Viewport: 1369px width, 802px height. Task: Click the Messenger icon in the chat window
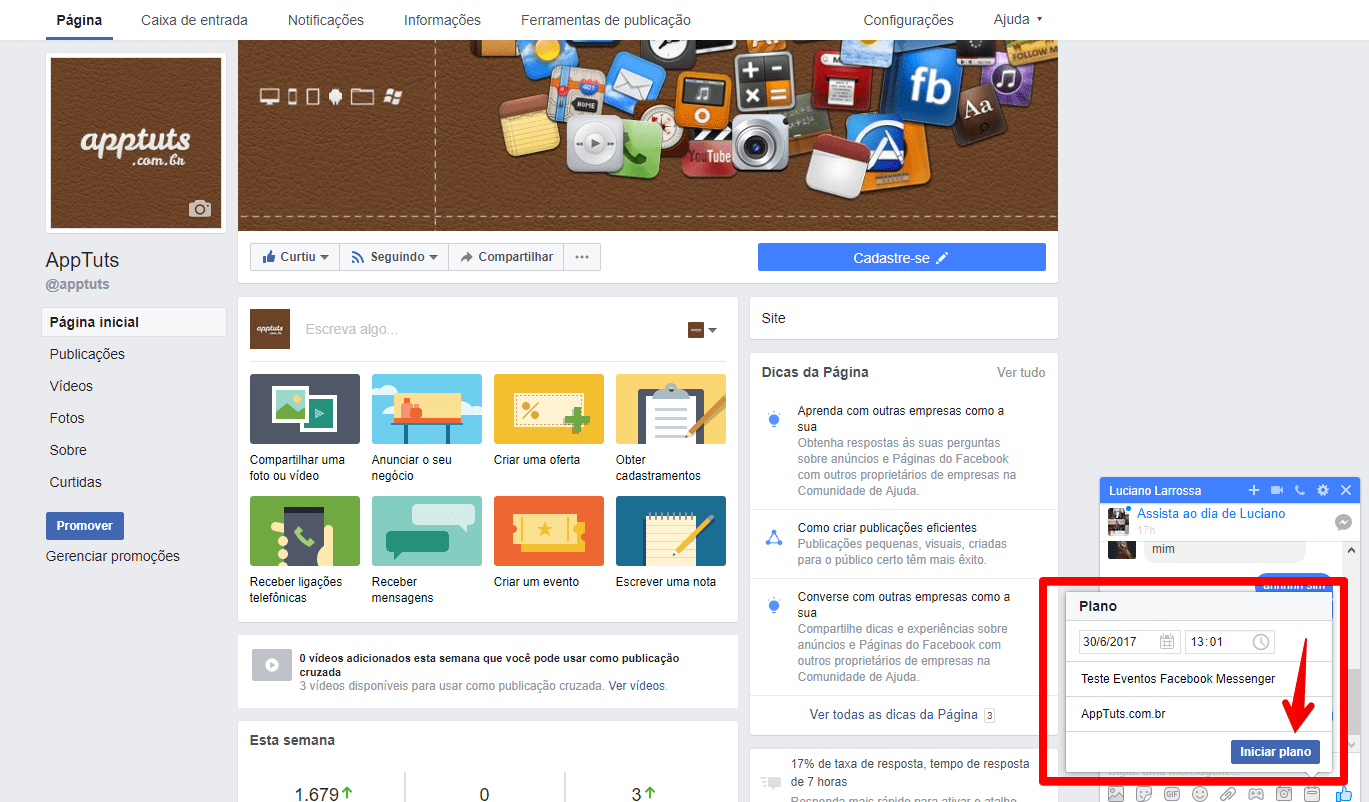1344,522
